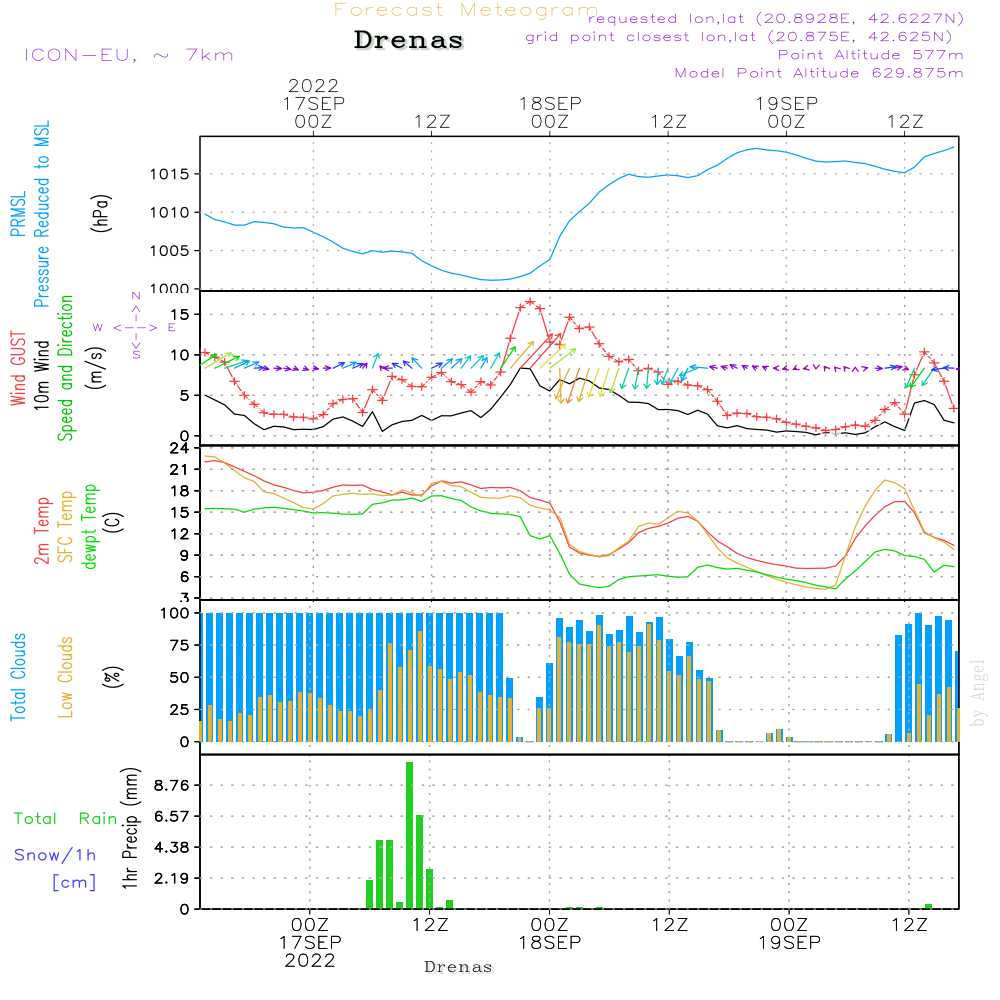Image resolution: width=1000 pixels, height=1000 pixels.
Task: Click the '1005' pressure tick value
Action: tap(170, 251)
